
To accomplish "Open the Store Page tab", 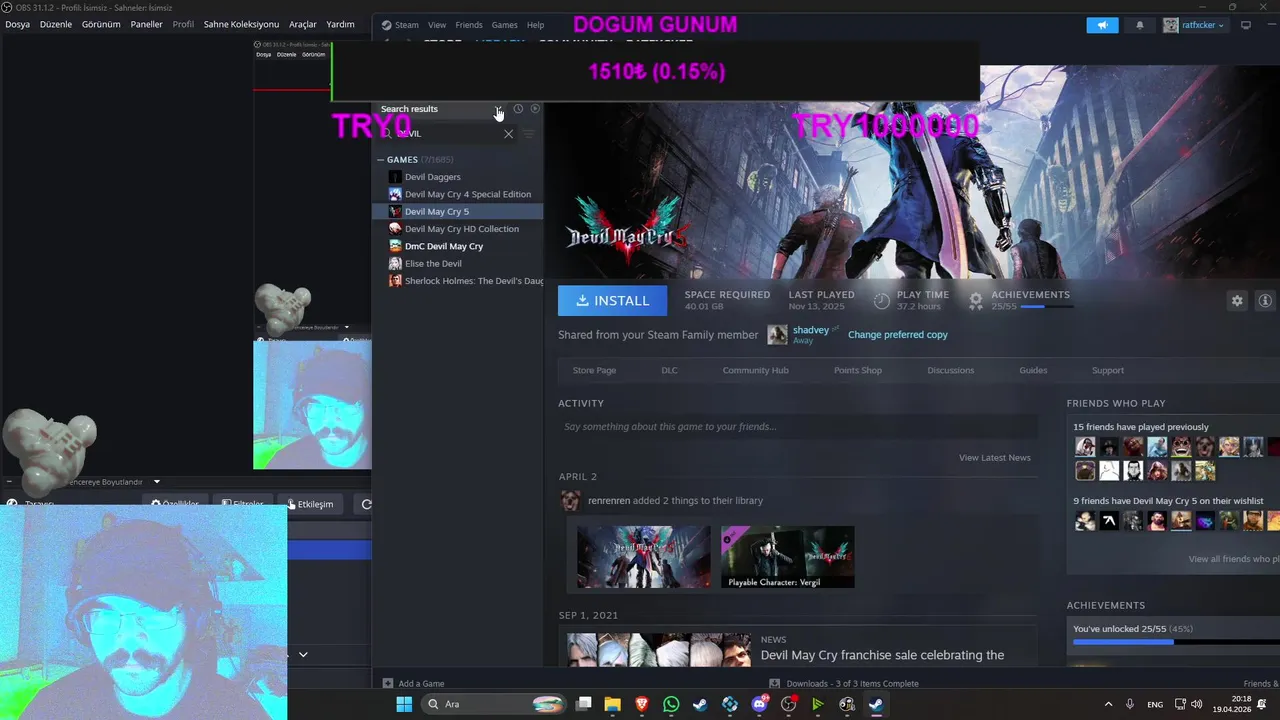I will click(594, 370).
